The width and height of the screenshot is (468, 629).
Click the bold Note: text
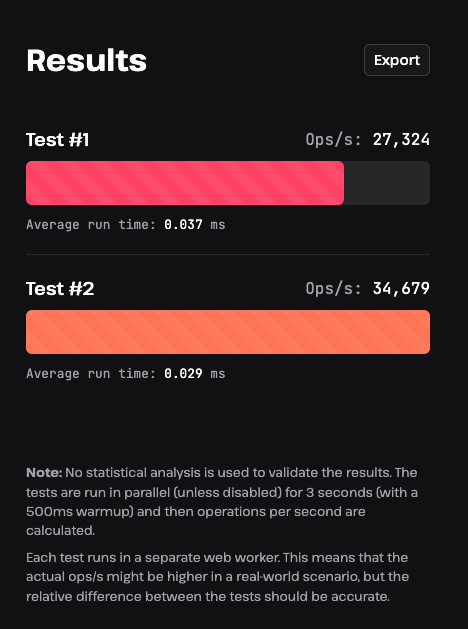click(44, 473)
